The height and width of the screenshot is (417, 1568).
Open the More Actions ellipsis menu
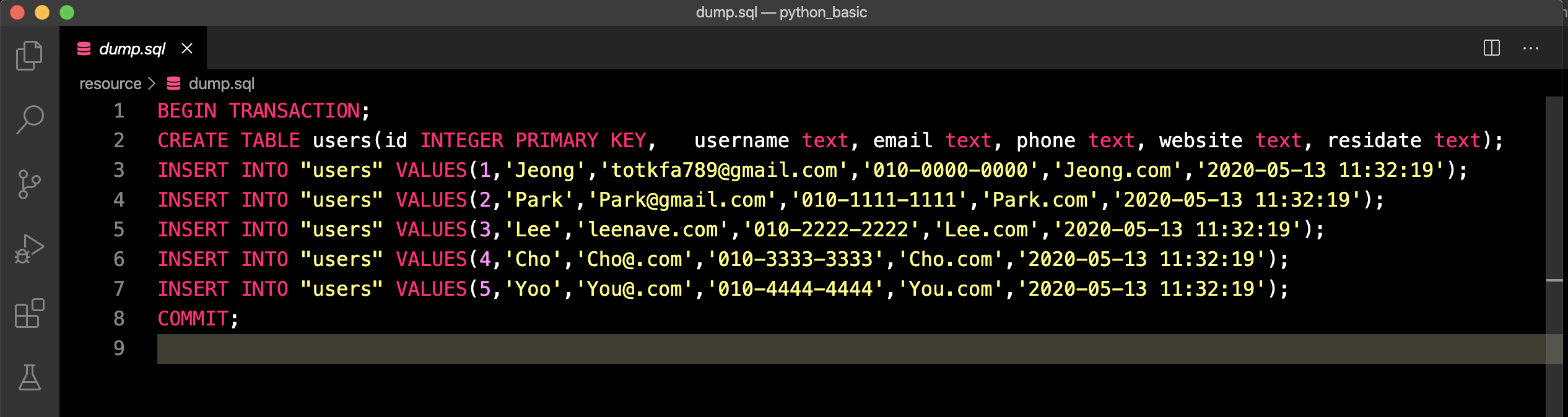coord(1531,48)
